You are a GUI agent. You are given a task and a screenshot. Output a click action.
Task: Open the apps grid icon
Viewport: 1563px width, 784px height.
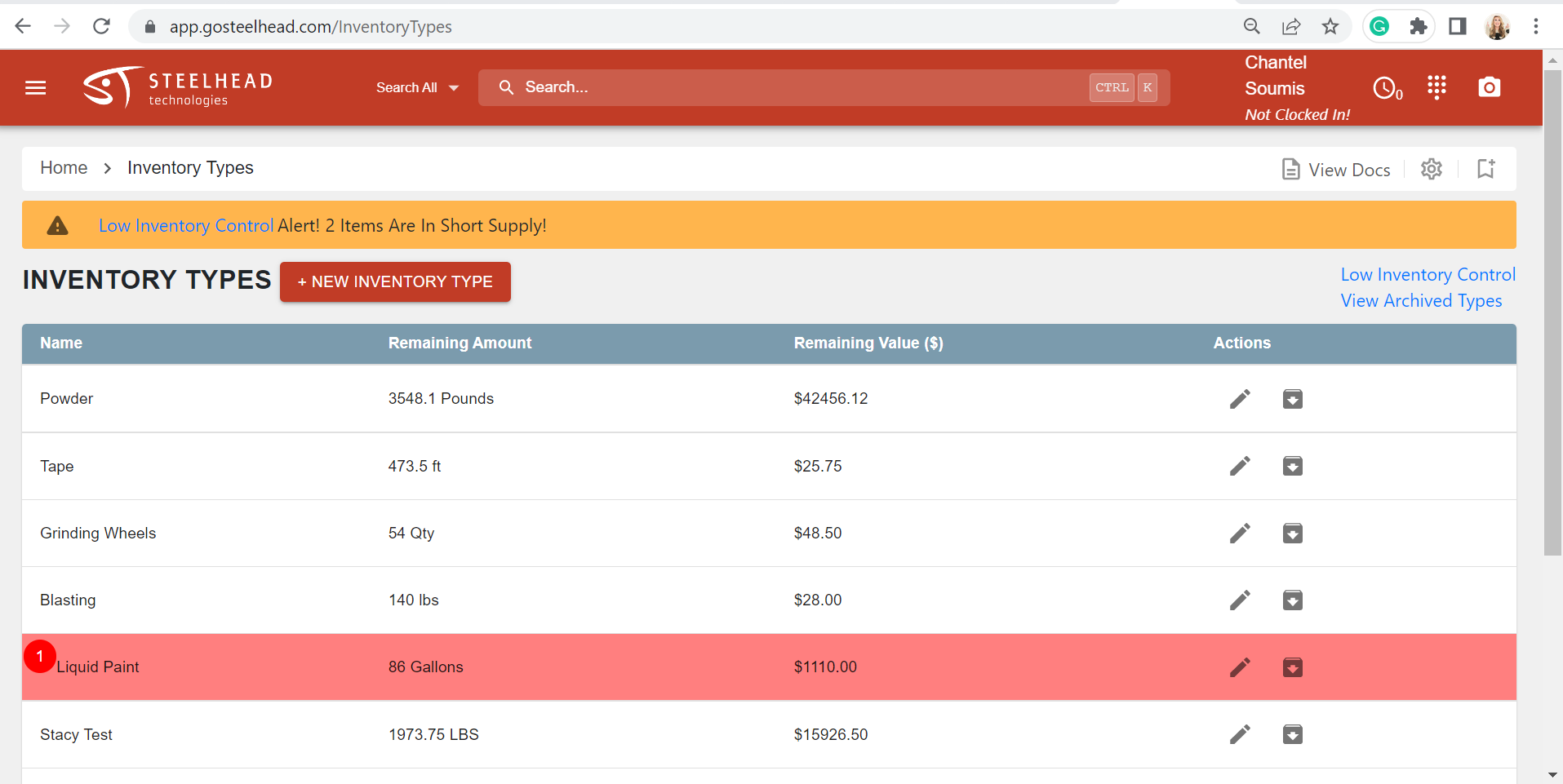(x=1436, y=87)
